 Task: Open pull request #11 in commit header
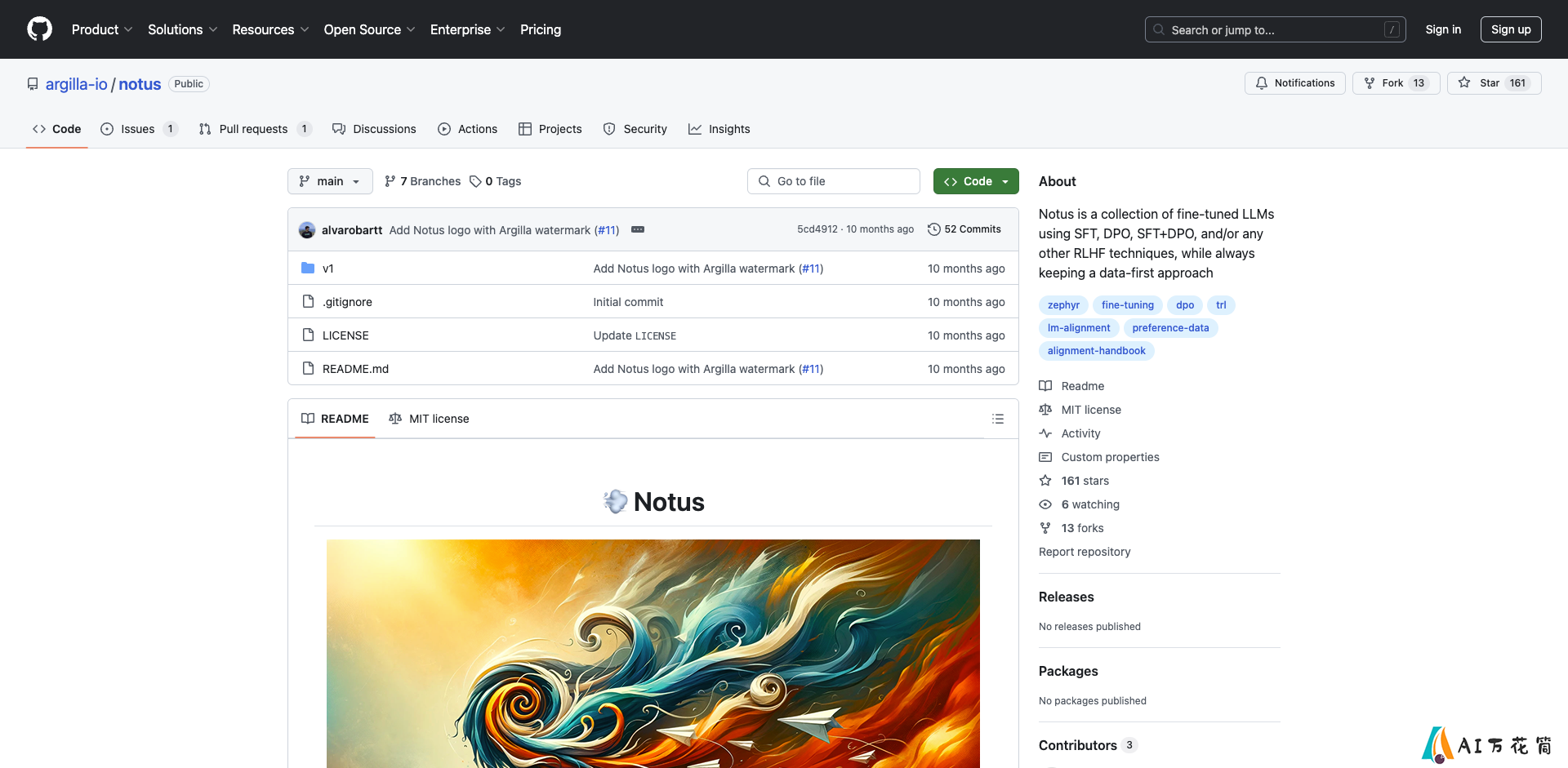607,230
